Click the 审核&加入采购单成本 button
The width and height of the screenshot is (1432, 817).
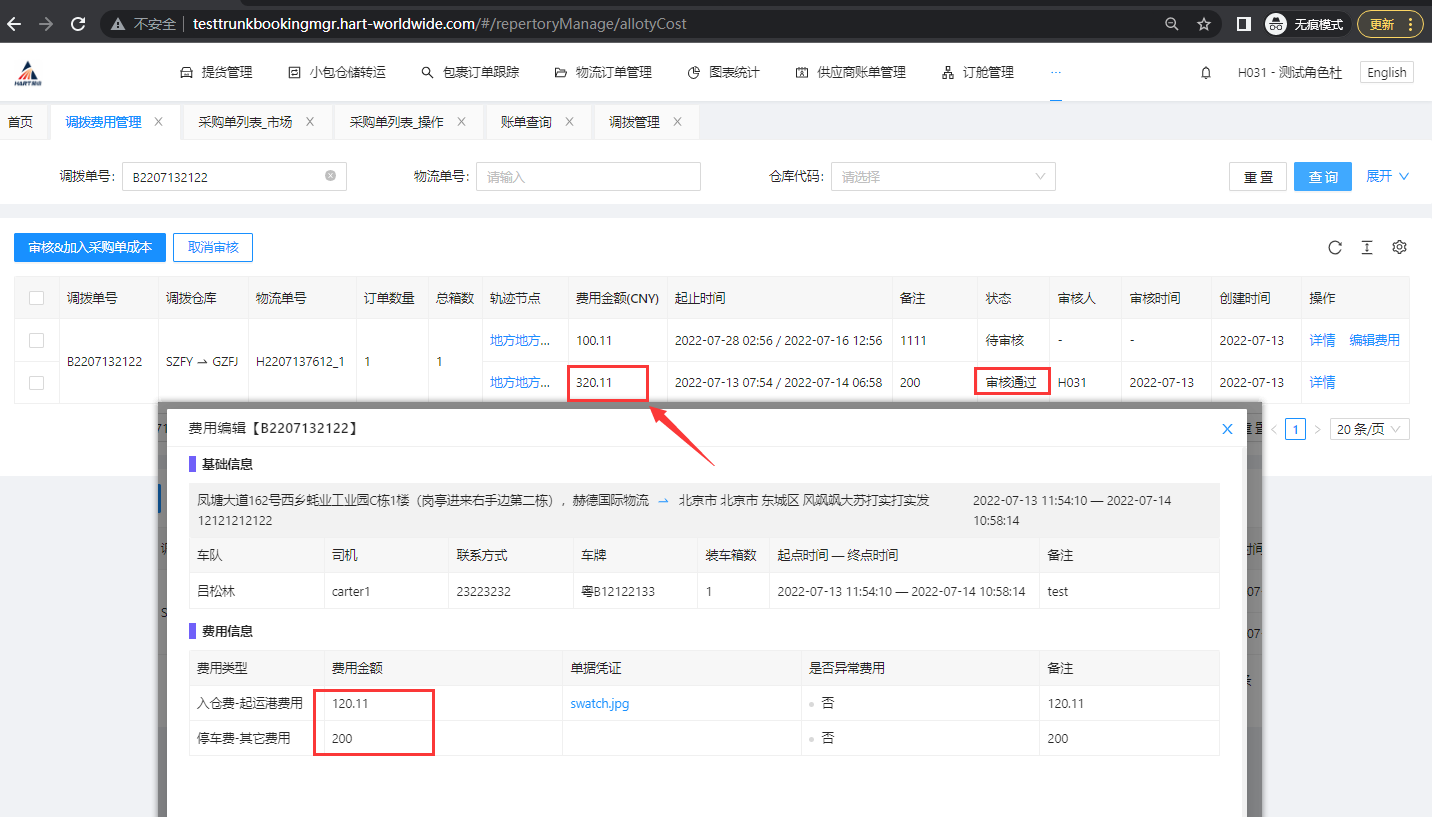click(90, 248)
